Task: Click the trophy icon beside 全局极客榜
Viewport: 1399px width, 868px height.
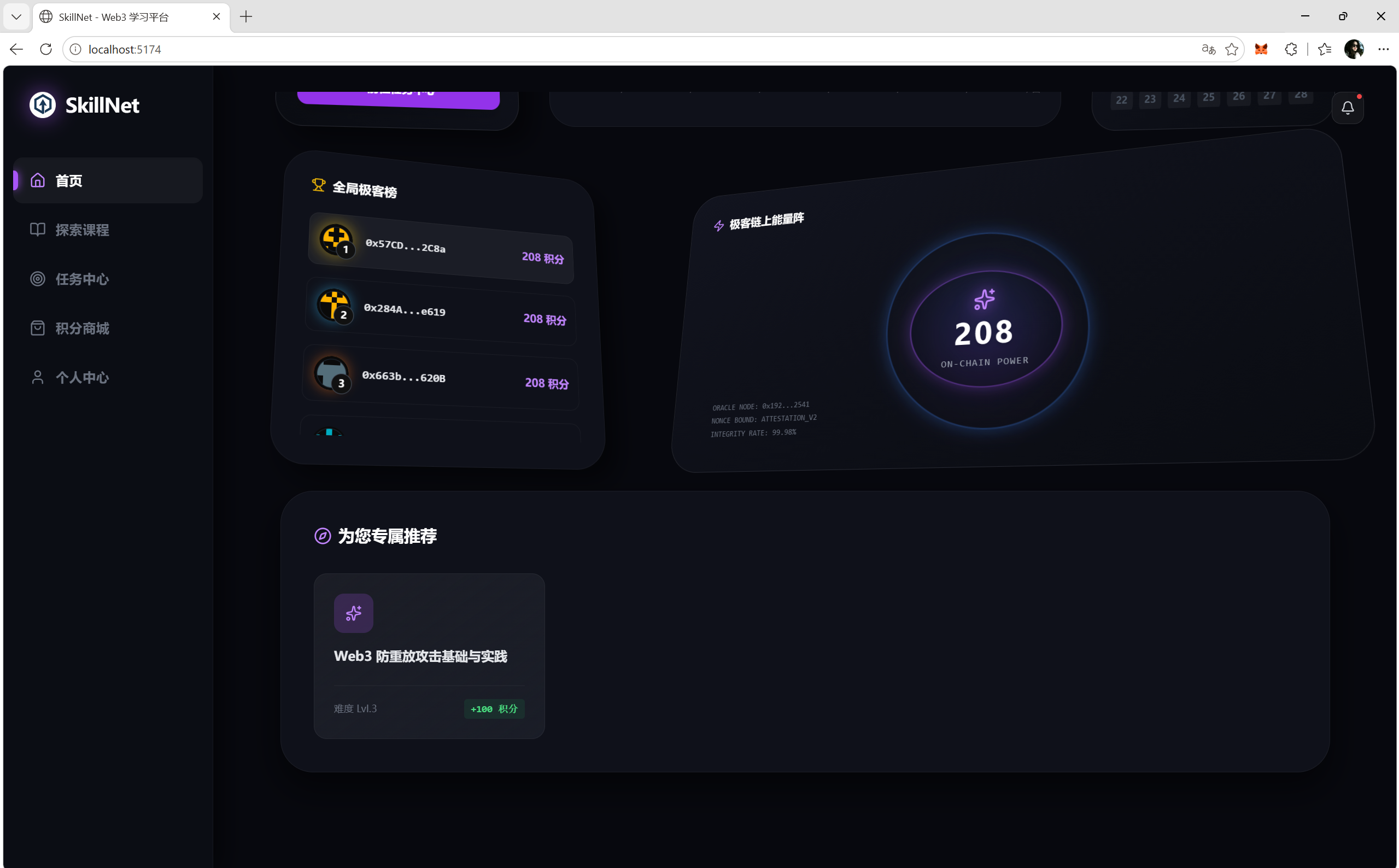Action: (319, 185)
